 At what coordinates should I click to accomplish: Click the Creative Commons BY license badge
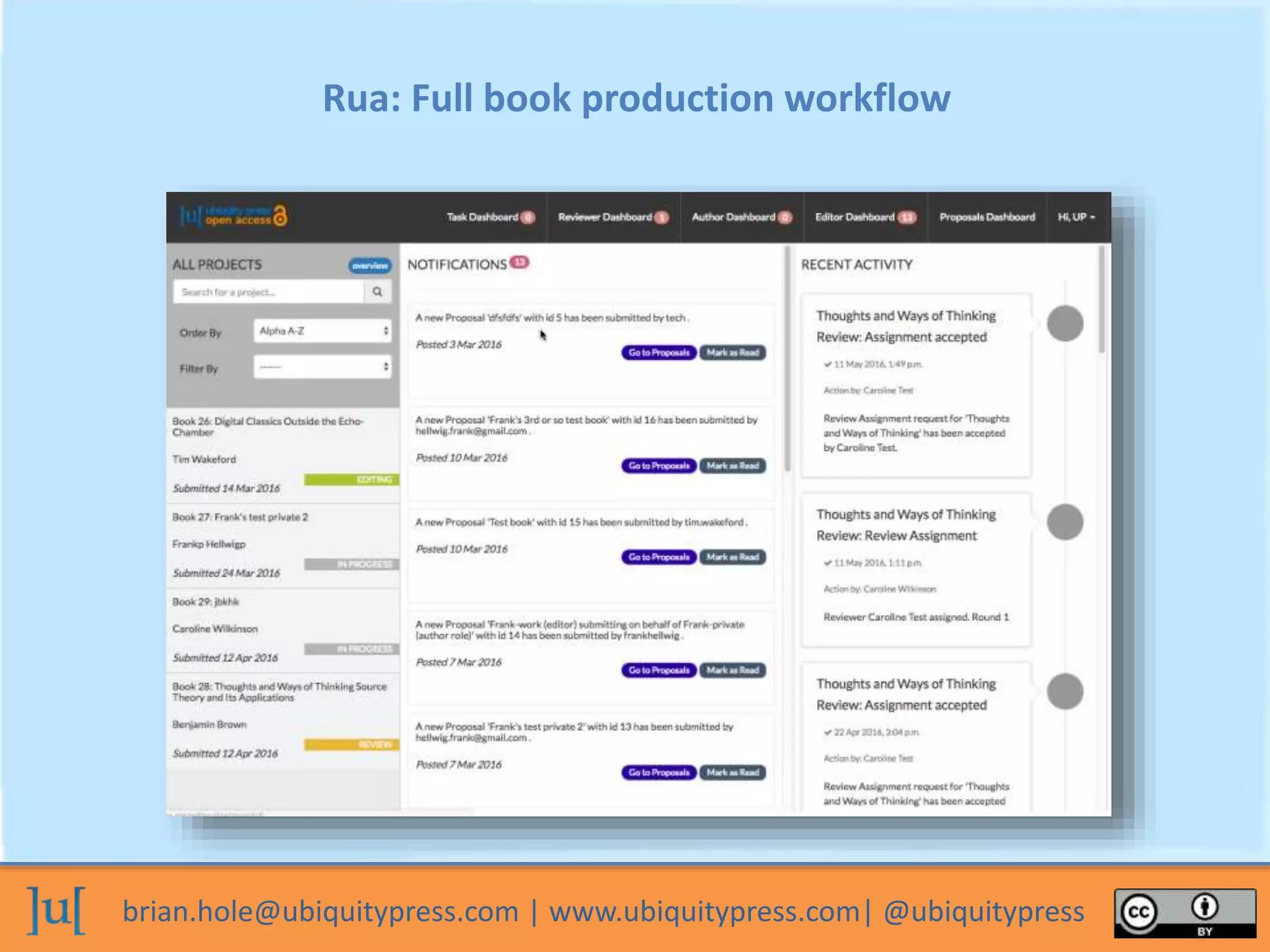1184,912
